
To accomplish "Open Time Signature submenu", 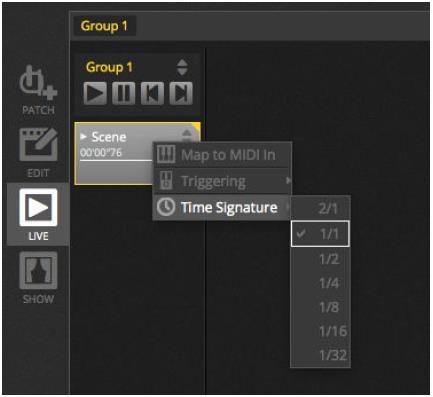I will pyautogui.click(x=222, y=207).
